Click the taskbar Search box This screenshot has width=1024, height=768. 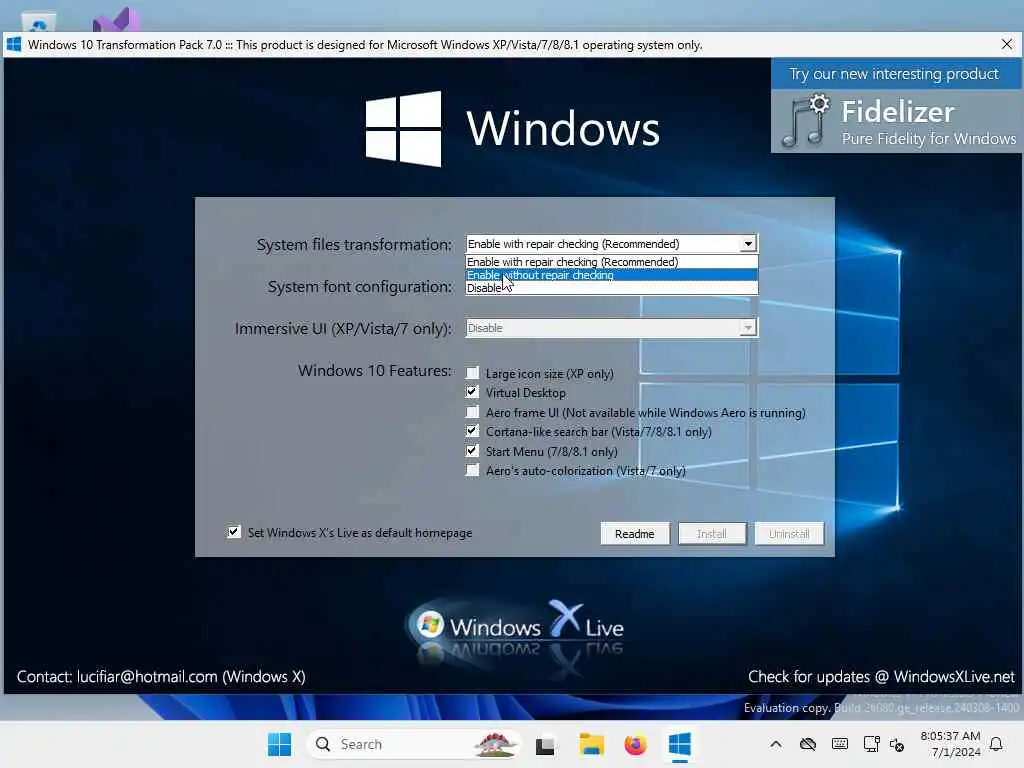(413, 744)
